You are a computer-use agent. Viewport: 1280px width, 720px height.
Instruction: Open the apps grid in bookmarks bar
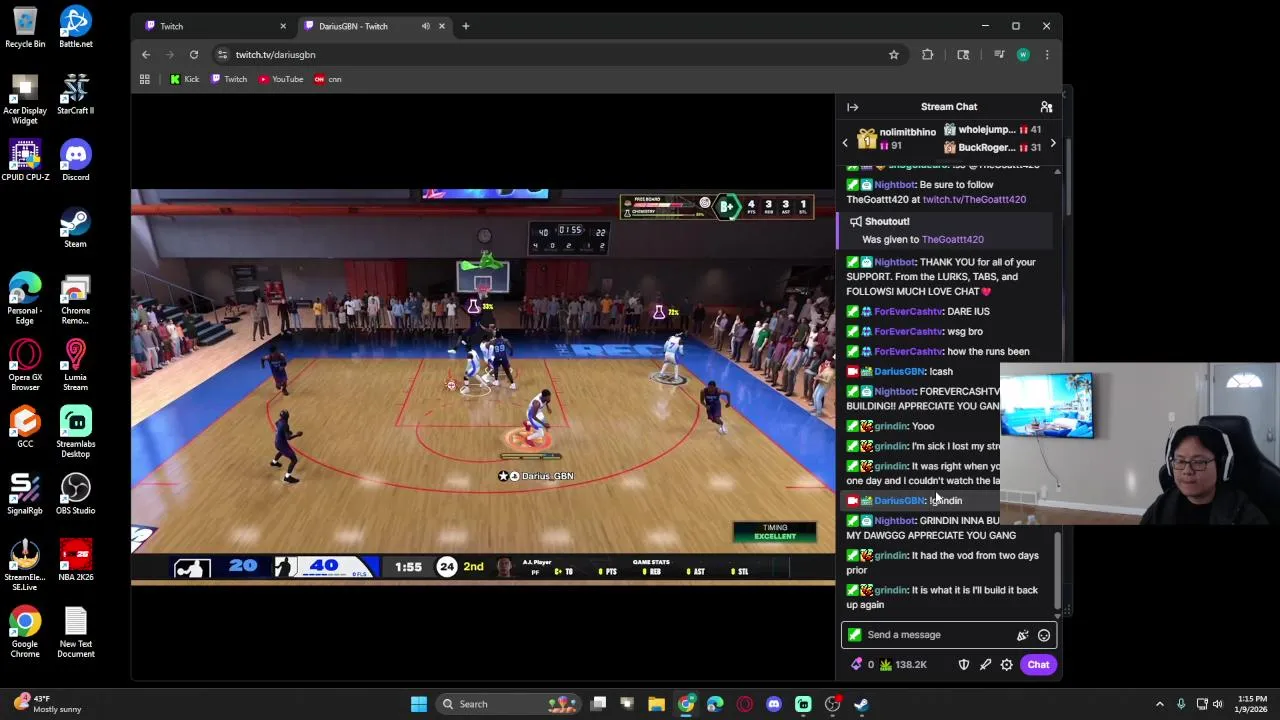point(145,79)
